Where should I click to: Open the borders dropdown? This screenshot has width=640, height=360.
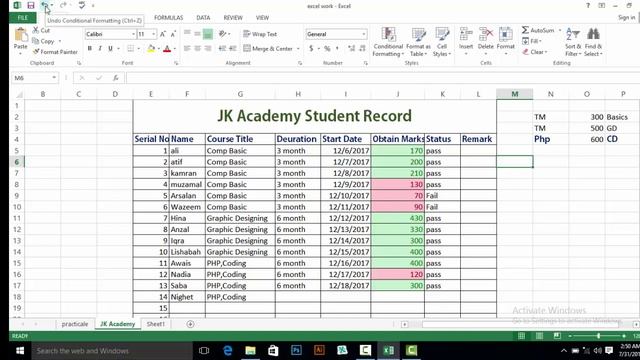139,49
